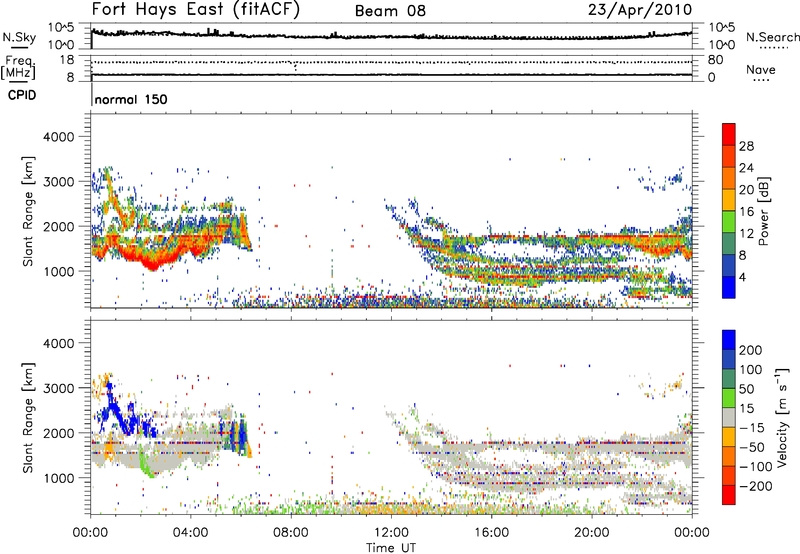Select the sky noise trace line in the top panel

tap(391, 36)
